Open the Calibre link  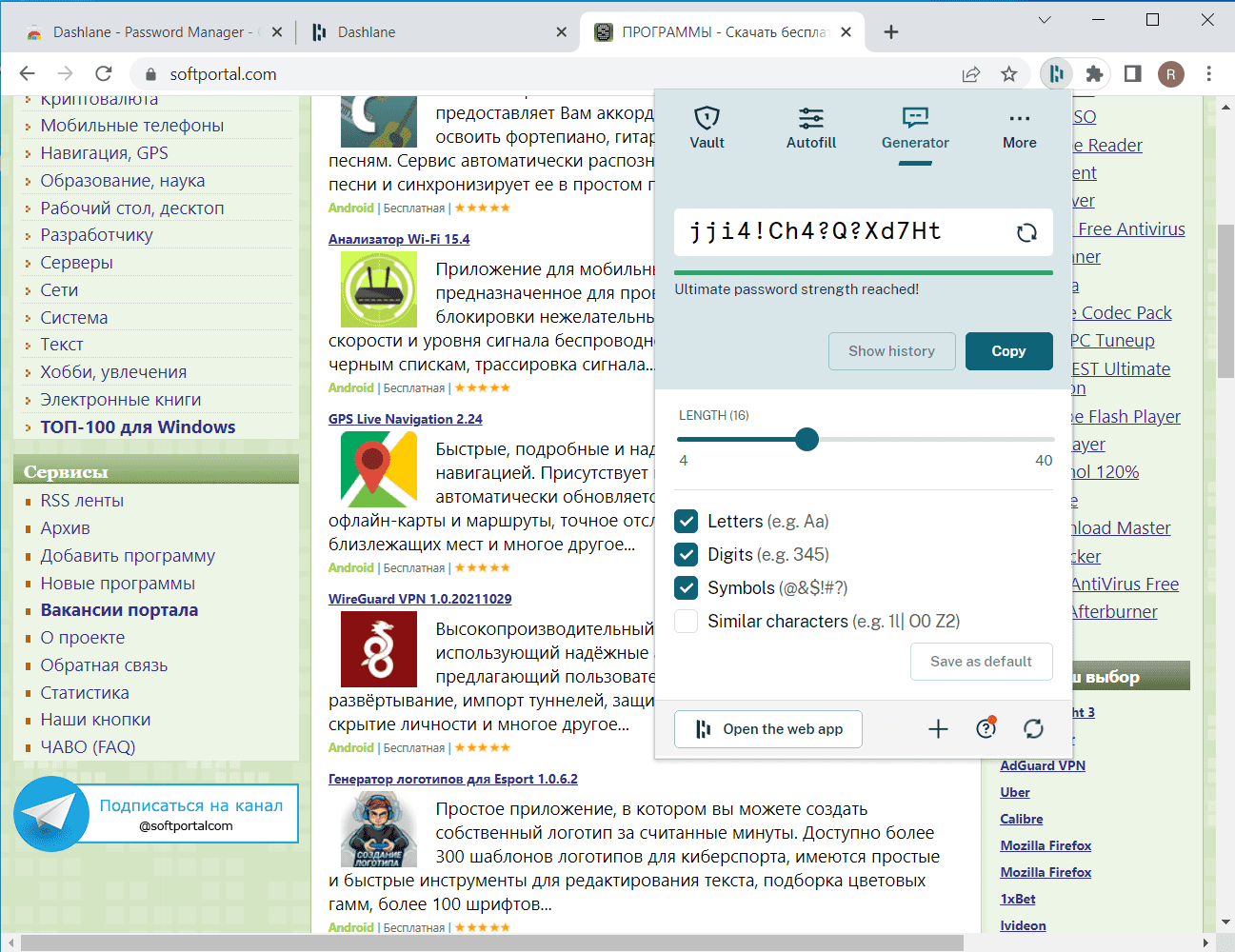(x=1022, y=819)
